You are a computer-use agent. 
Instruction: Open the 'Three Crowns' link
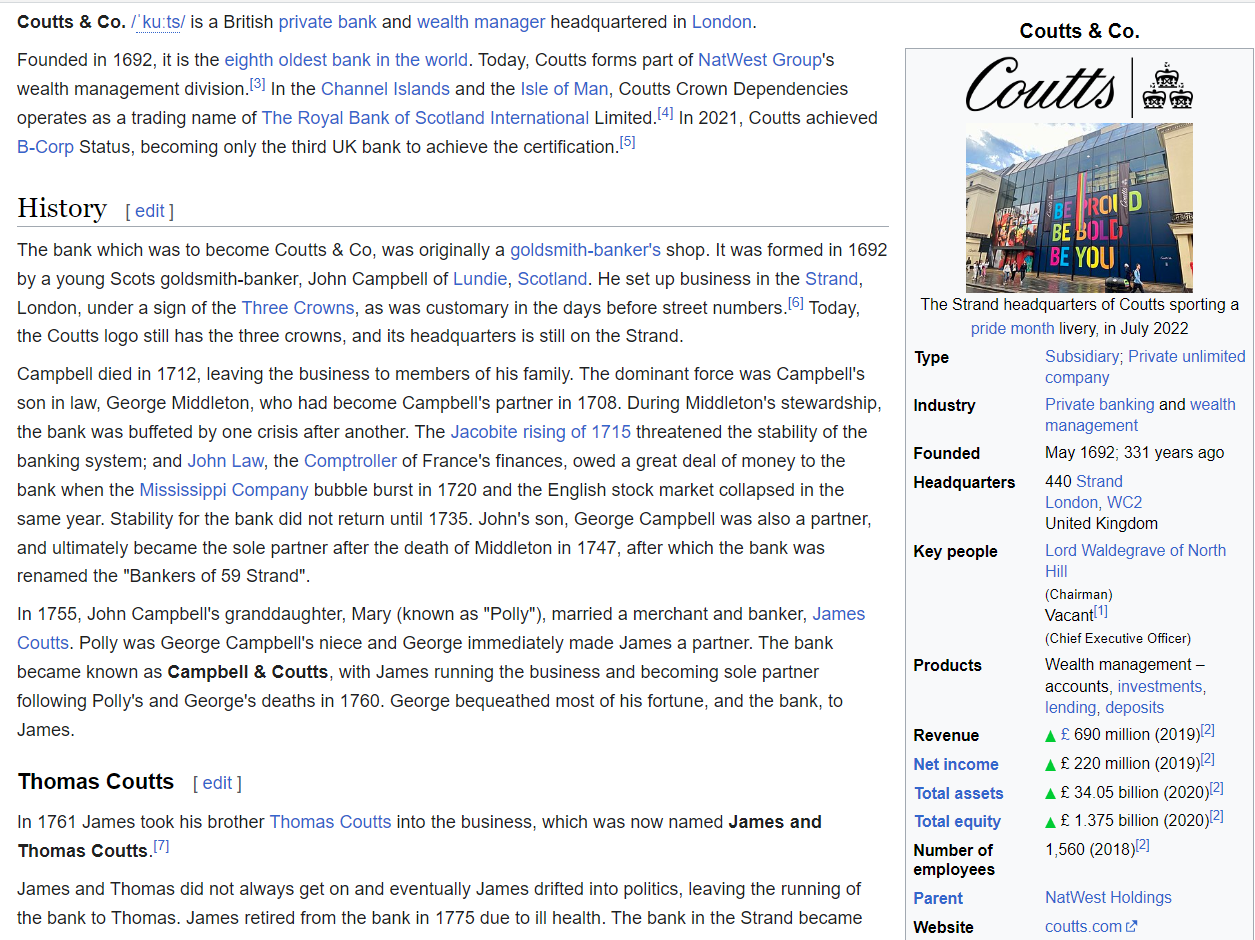pyautogui.click(x=298, y=308)
